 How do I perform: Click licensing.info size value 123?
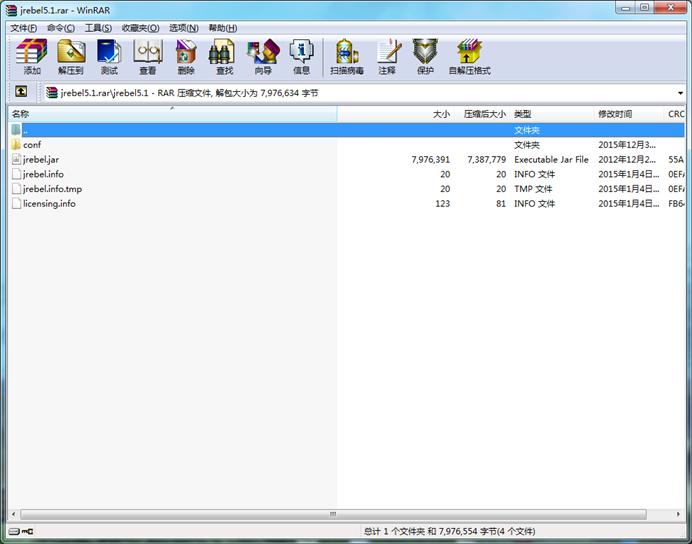pos(443,203)
